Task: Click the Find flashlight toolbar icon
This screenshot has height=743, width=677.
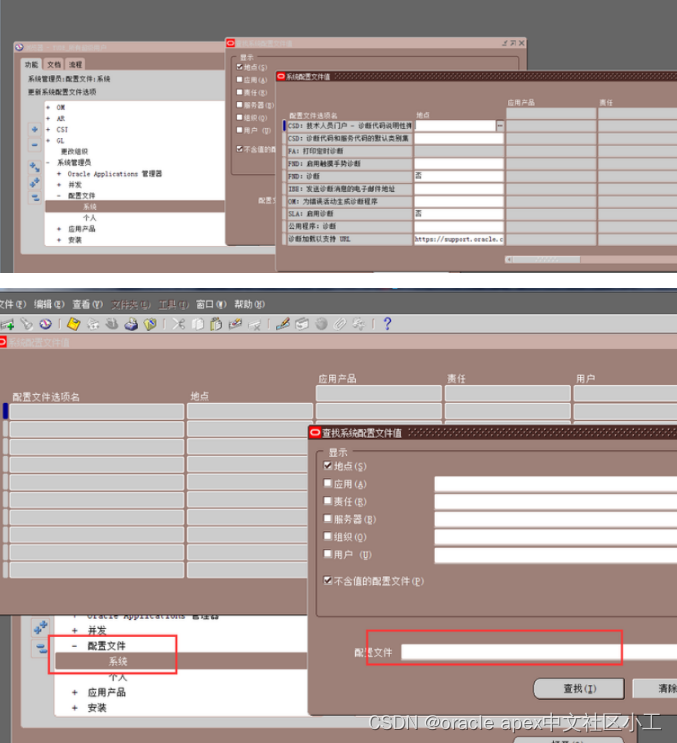Action: click(27, 324)
